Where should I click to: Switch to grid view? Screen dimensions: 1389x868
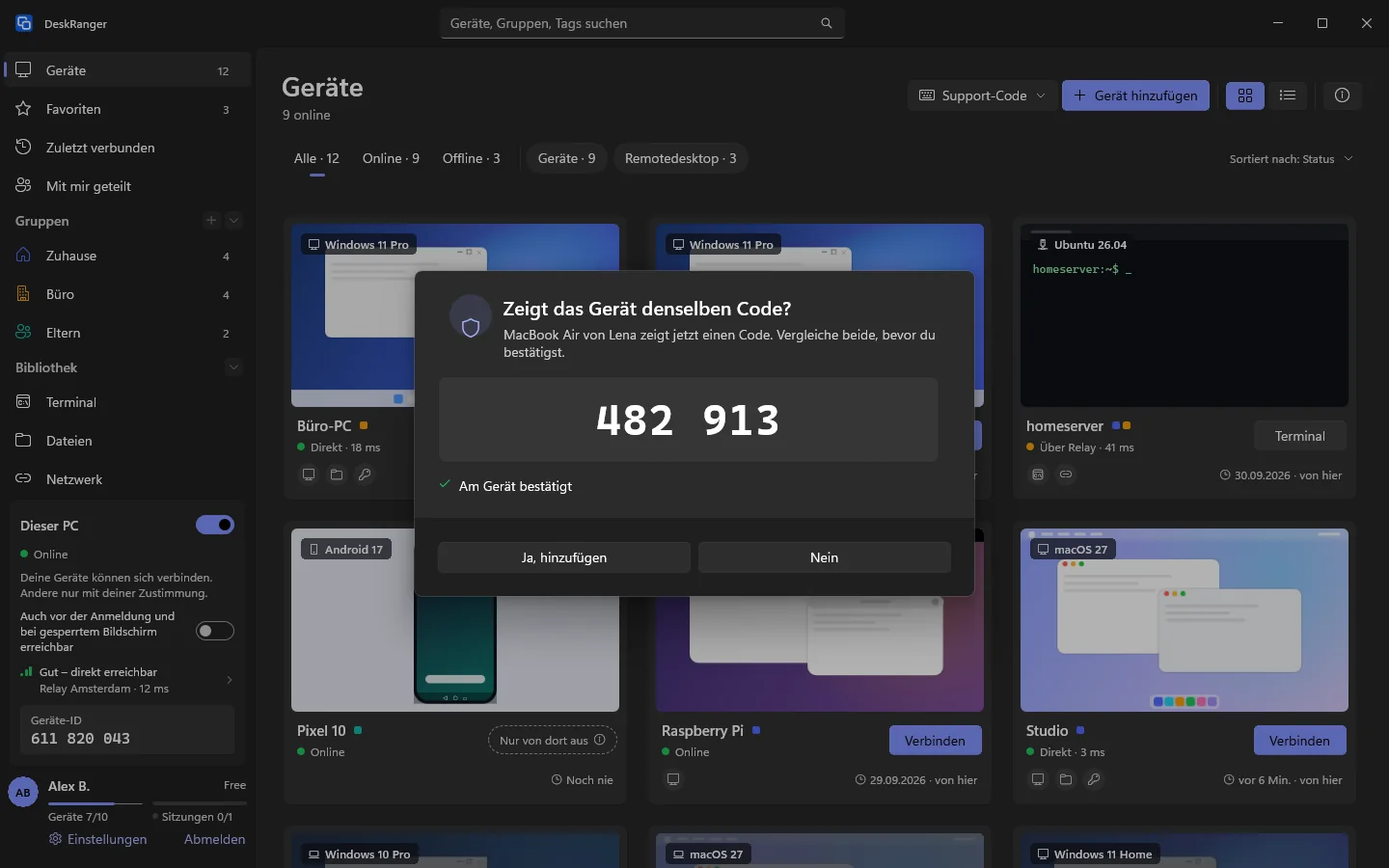1245,95
